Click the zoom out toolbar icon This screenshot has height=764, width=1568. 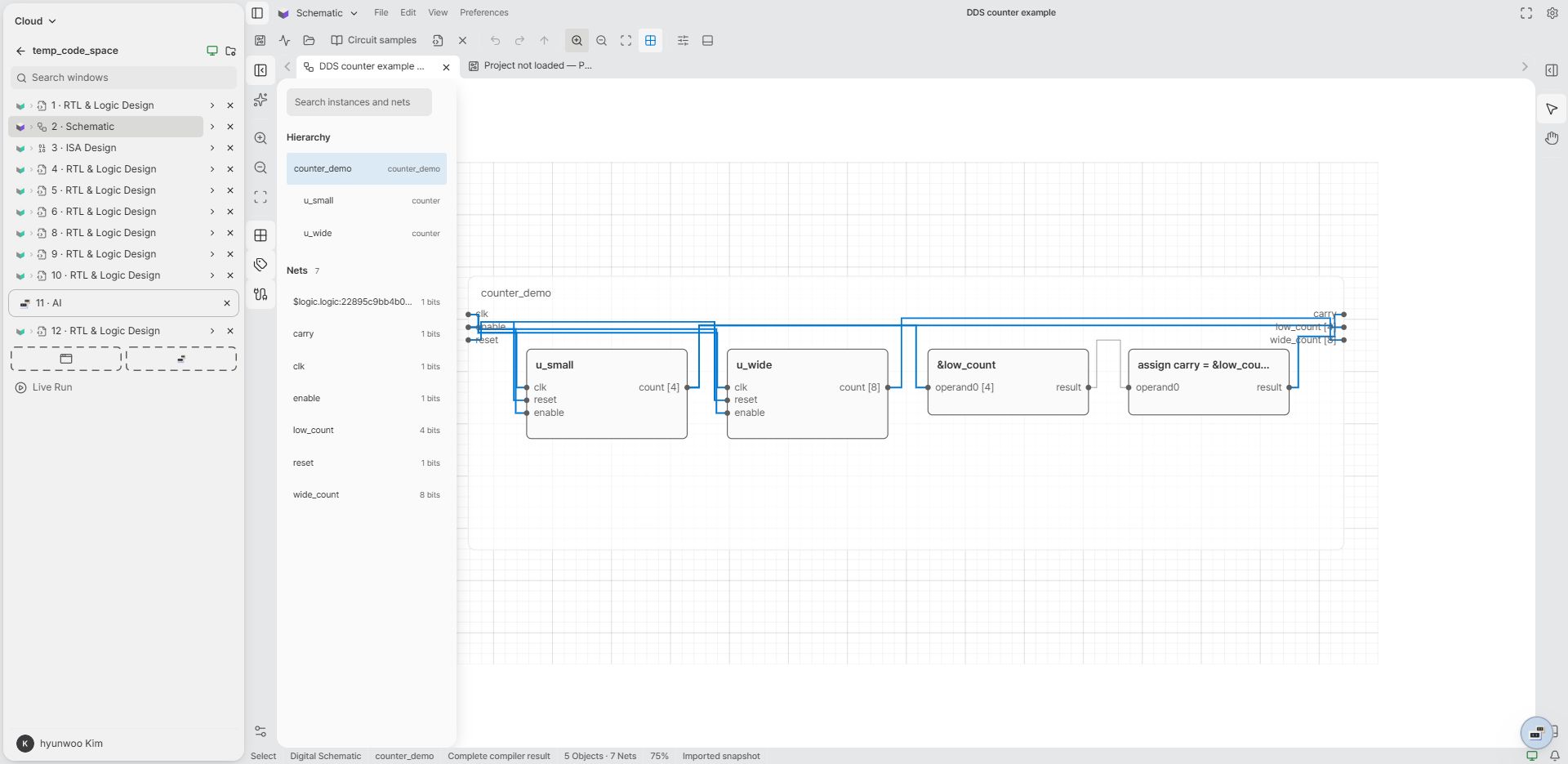(x=602, y=40)
